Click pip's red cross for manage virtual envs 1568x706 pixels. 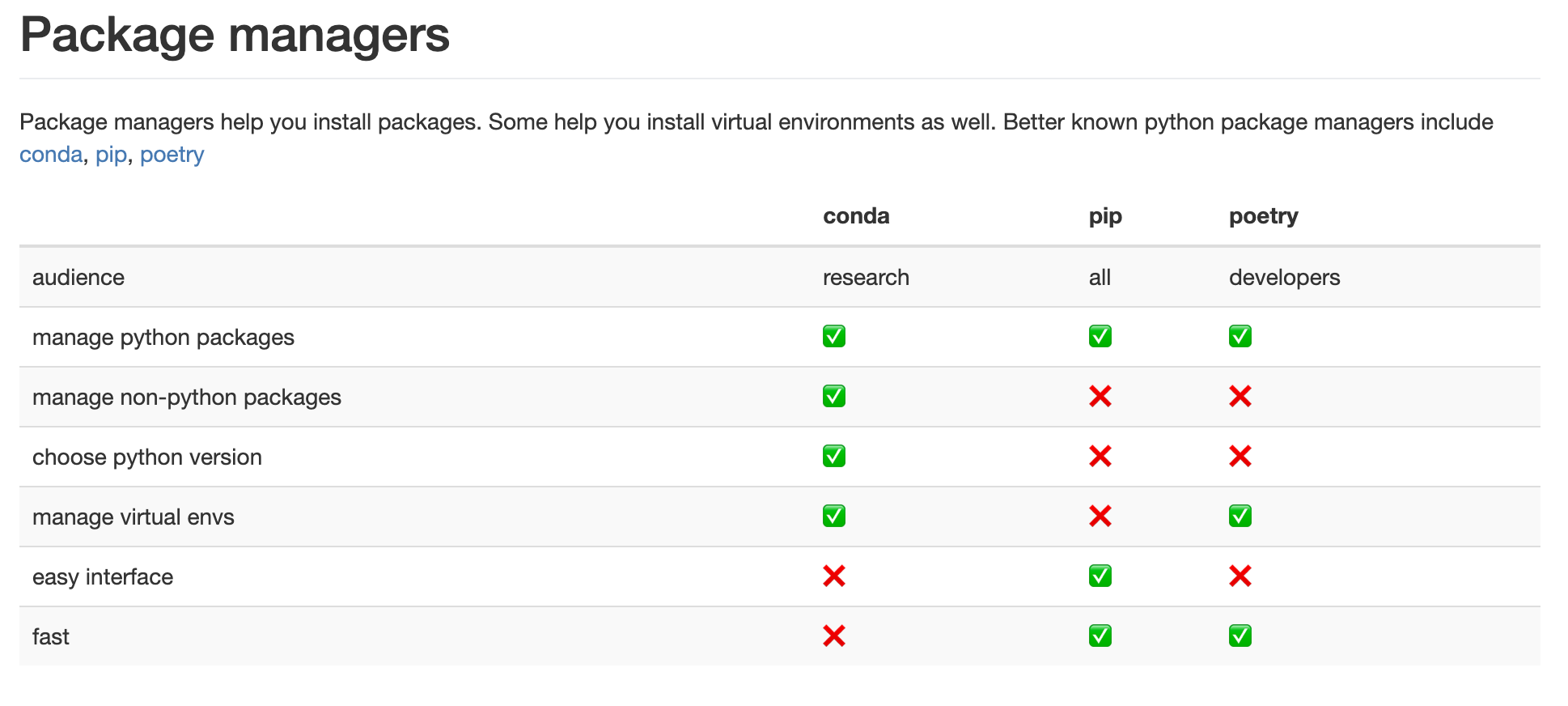coord(1100,516)
